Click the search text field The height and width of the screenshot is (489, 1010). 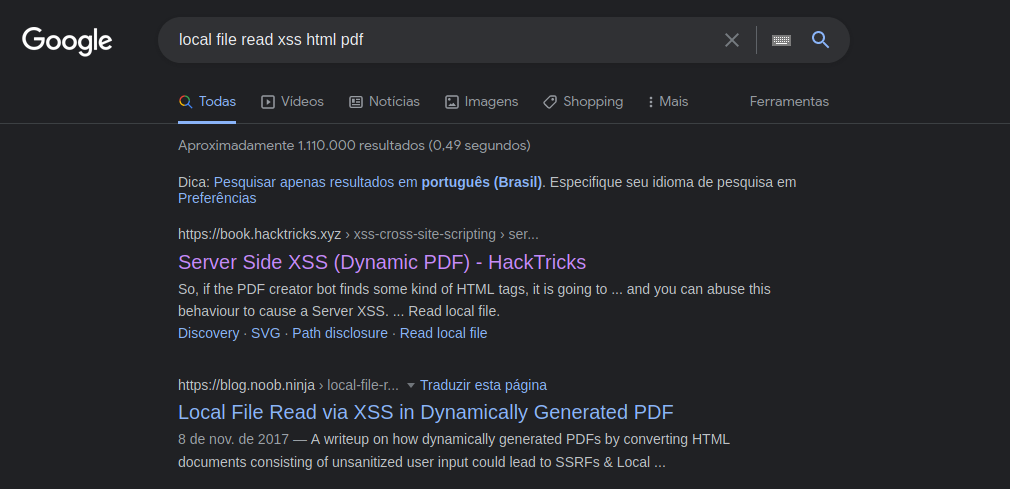click(x=444, y=40)
